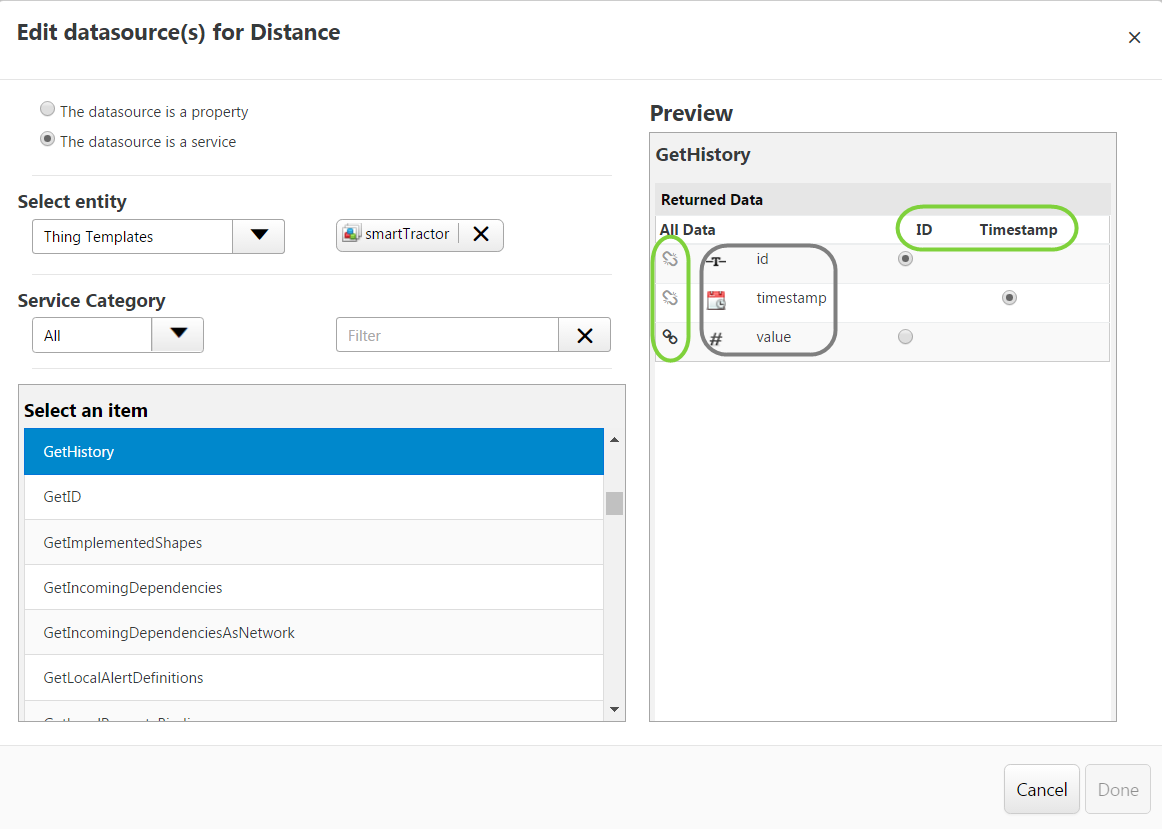Click the Done button
1162x829 pixels.
[1118, 790]
